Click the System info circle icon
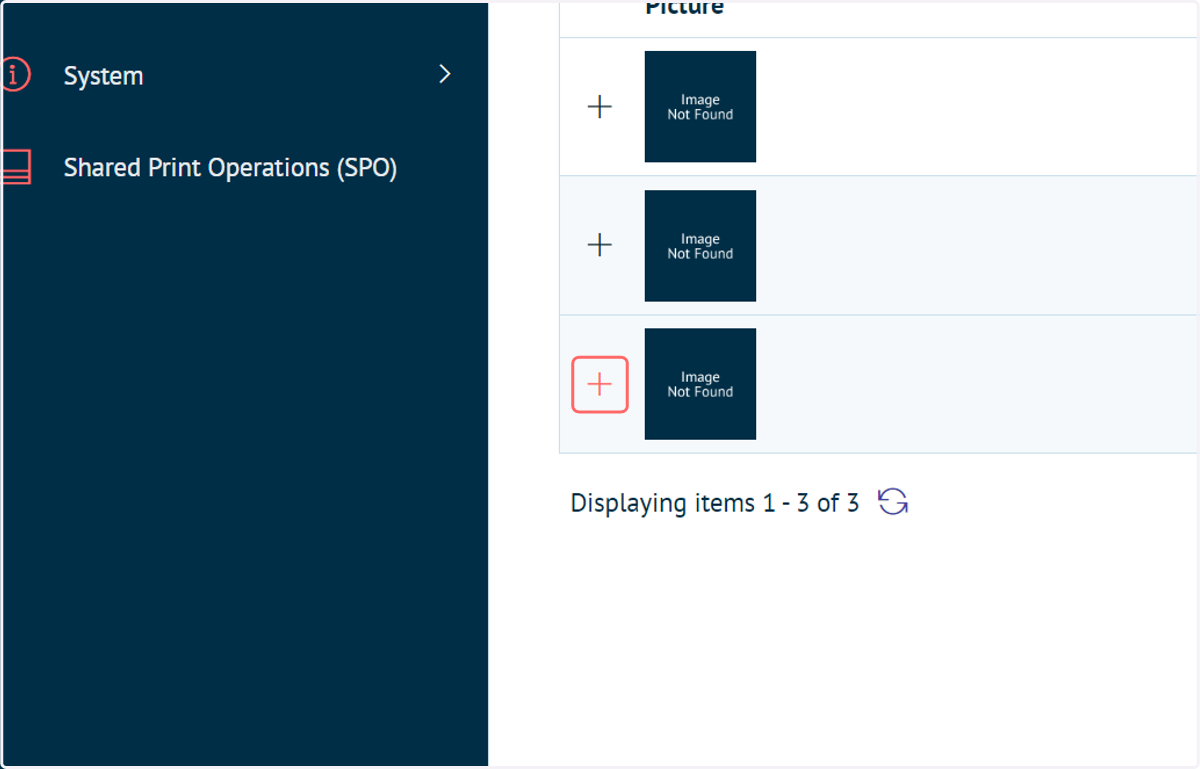Screen dimensions: 1200x769 point(14,75)
